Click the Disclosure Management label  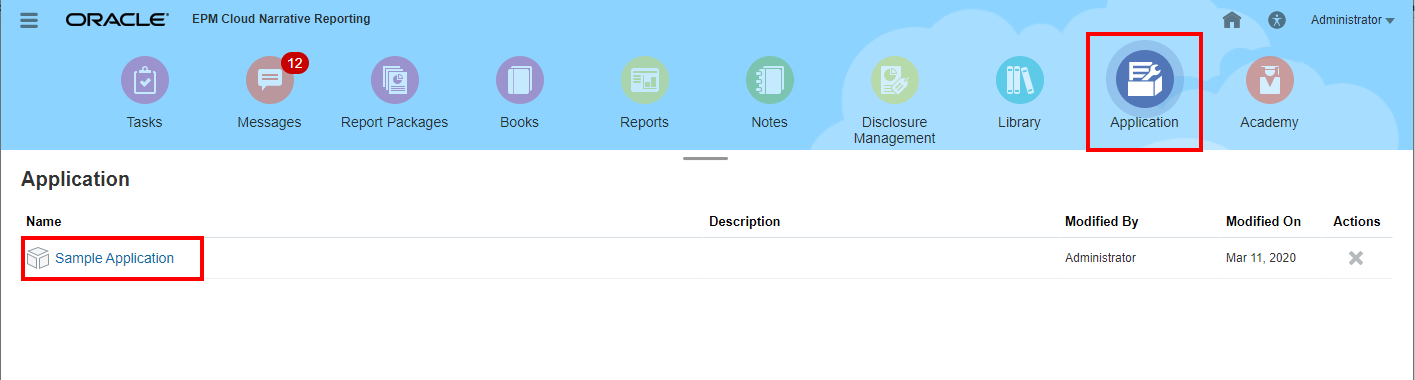(x=894, y=130)
